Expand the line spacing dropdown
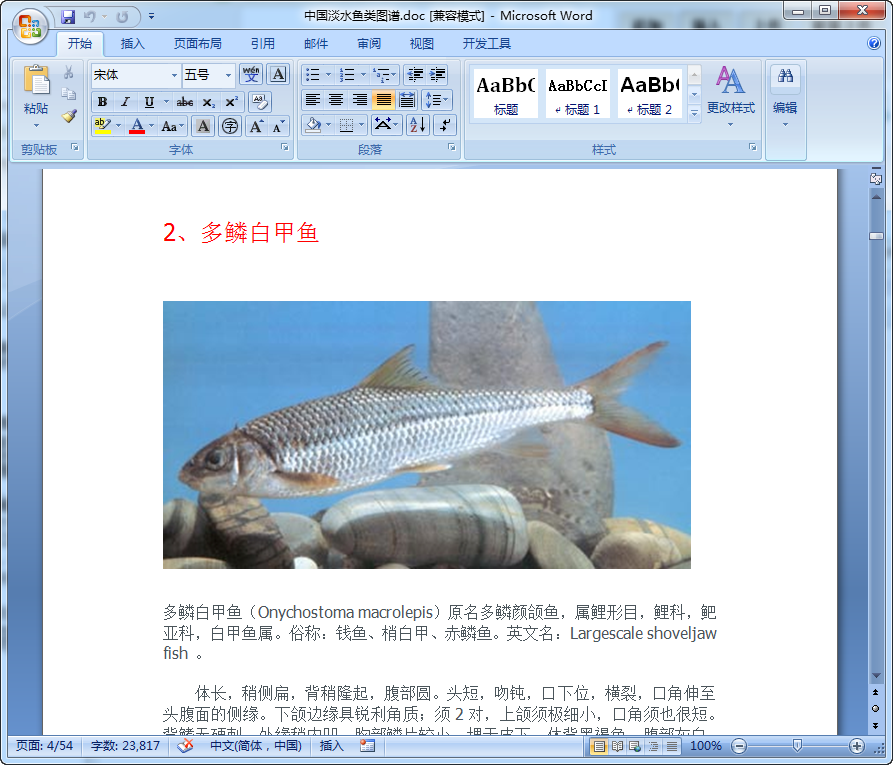893x765 pixels. click(x=436, y=99)
